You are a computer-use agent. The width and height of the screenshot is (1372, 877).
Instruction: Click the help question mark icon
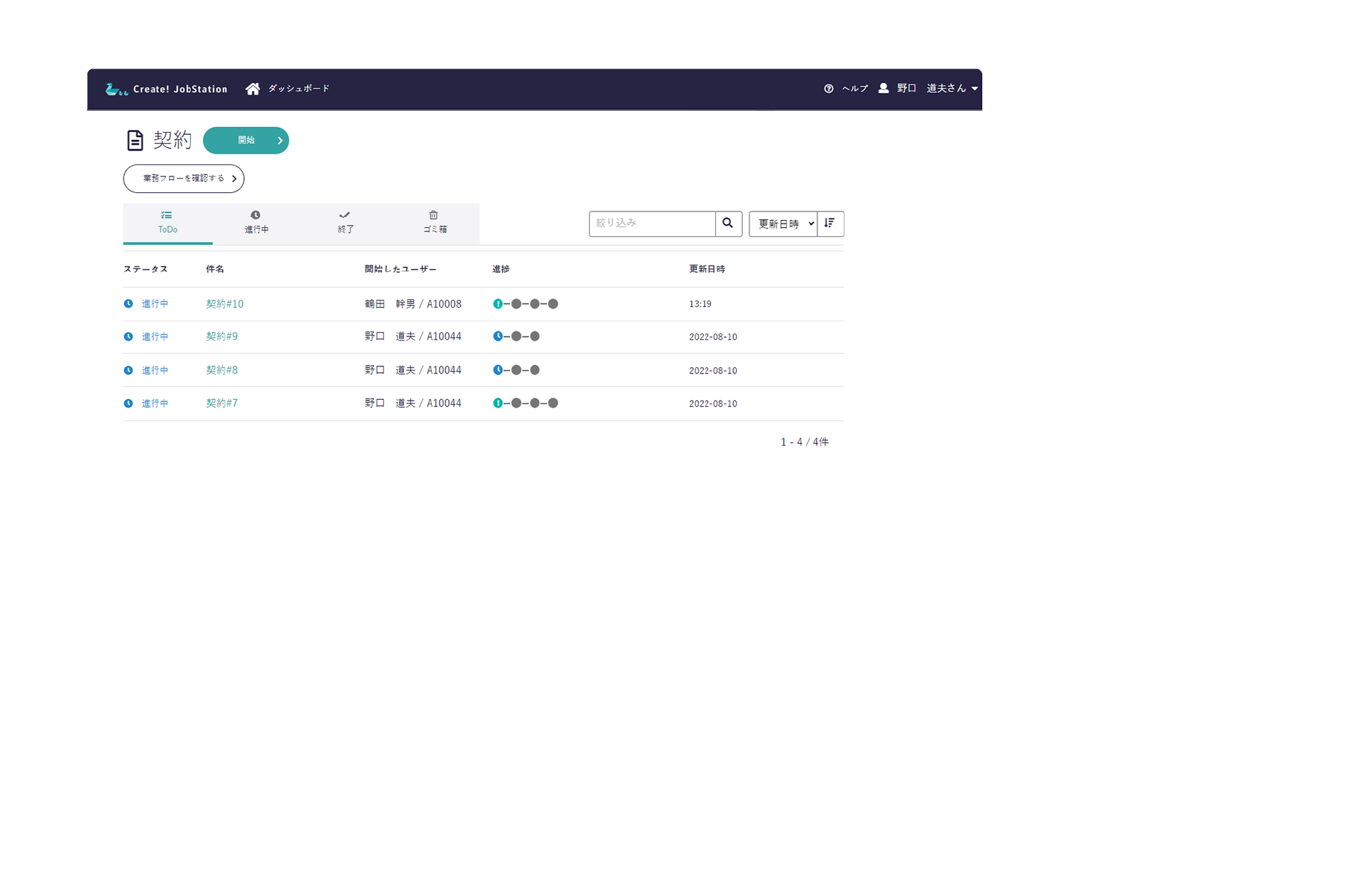click(829, 89)
